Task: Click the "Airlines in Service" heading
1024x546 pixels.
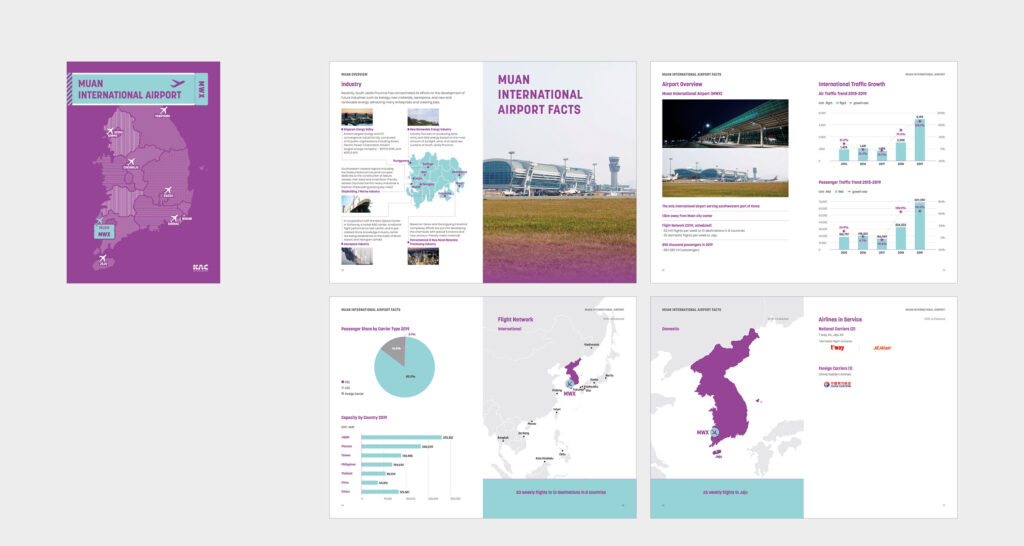Action: 840,319
